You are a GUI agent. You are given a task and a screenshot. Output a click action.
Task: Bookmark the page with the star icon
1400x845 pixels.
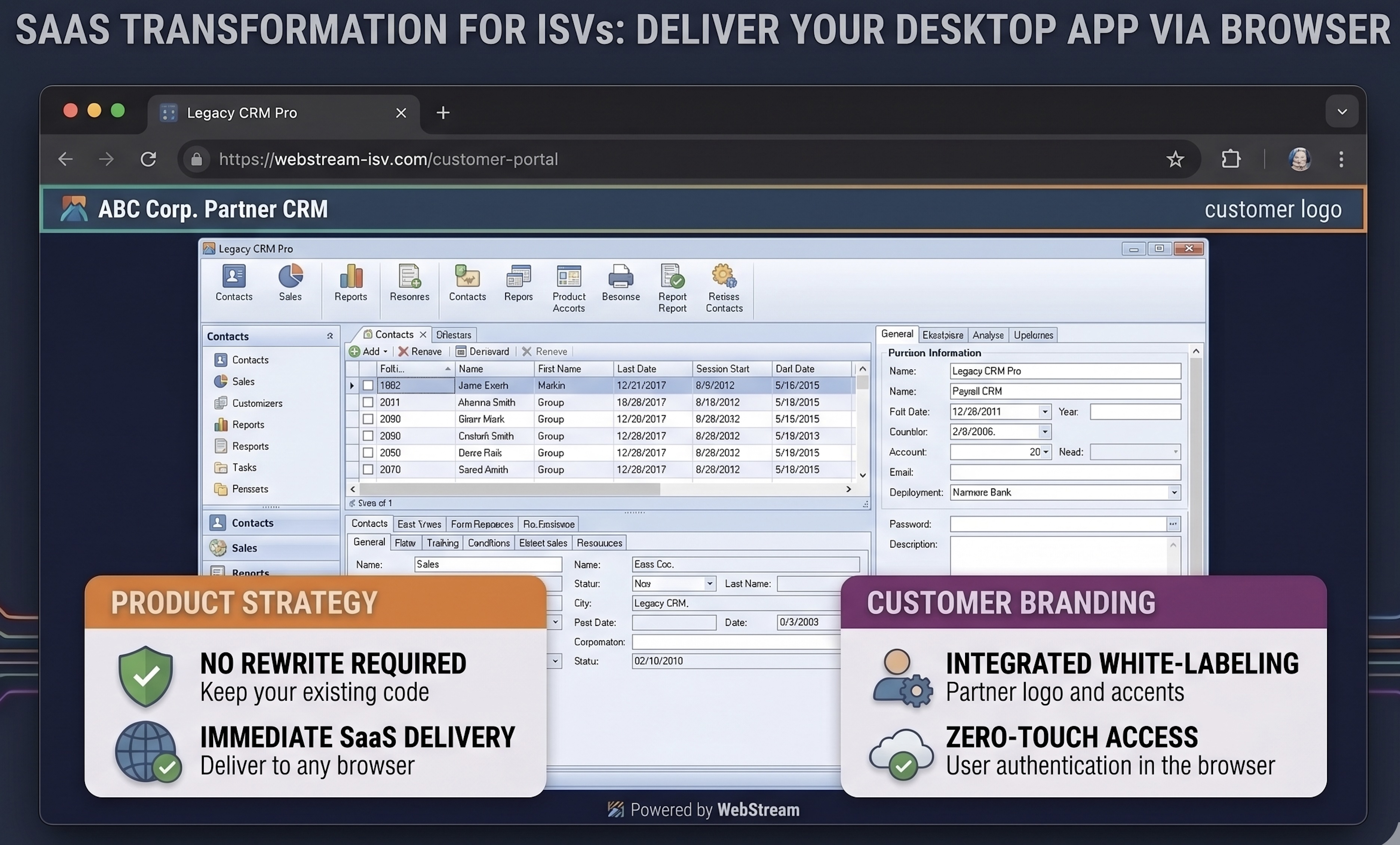1175,159
